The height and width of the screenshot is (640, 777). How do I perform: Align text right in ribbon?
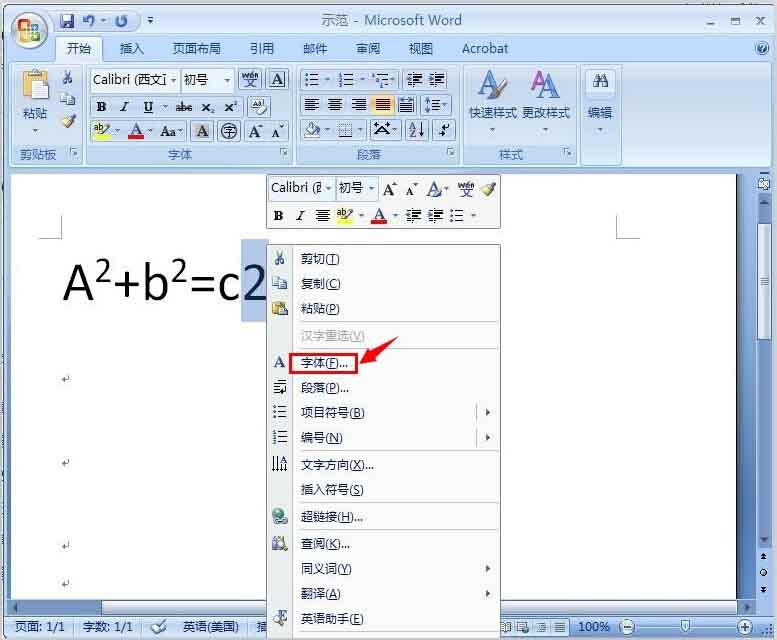[359, 105]
